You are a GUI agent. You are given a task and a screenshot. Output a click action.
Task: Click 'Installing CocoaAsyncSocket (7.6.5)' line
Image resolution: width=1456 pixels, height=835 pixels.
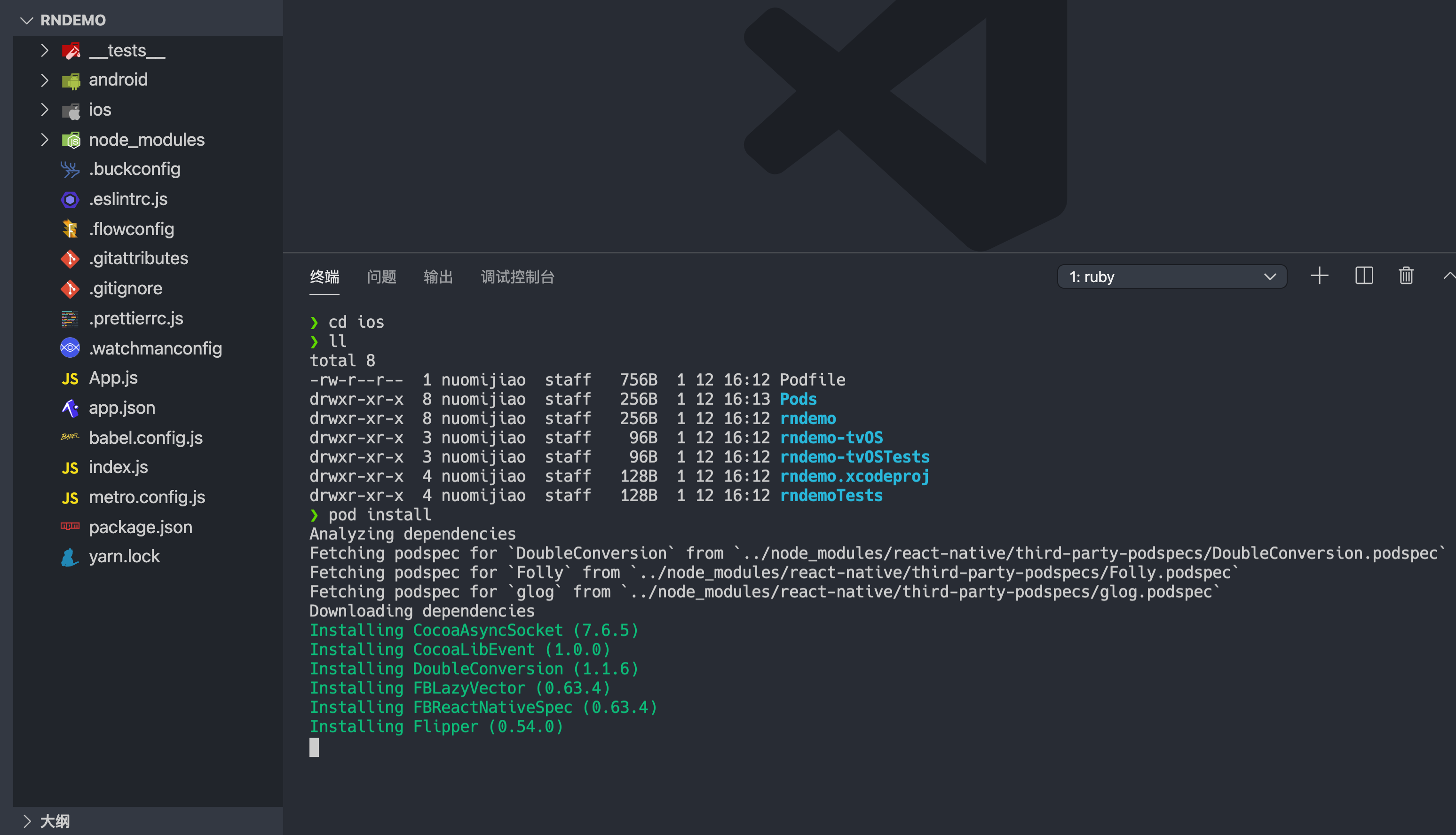pos(474,630)
